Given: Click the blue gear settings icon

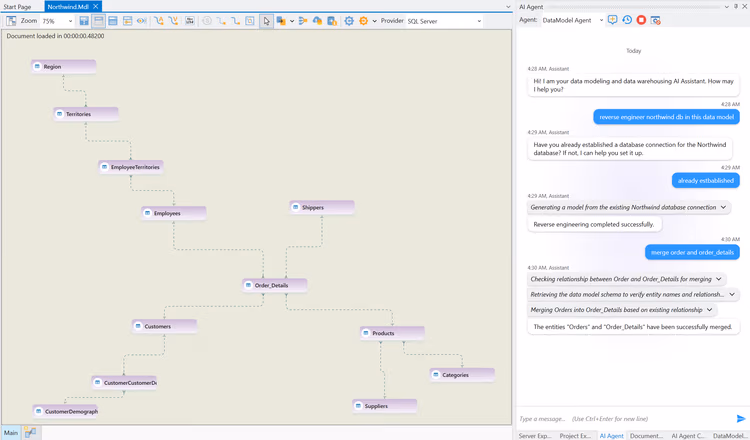Looking at the screenshot, I should pyautogui.click(x=349, y=21).
